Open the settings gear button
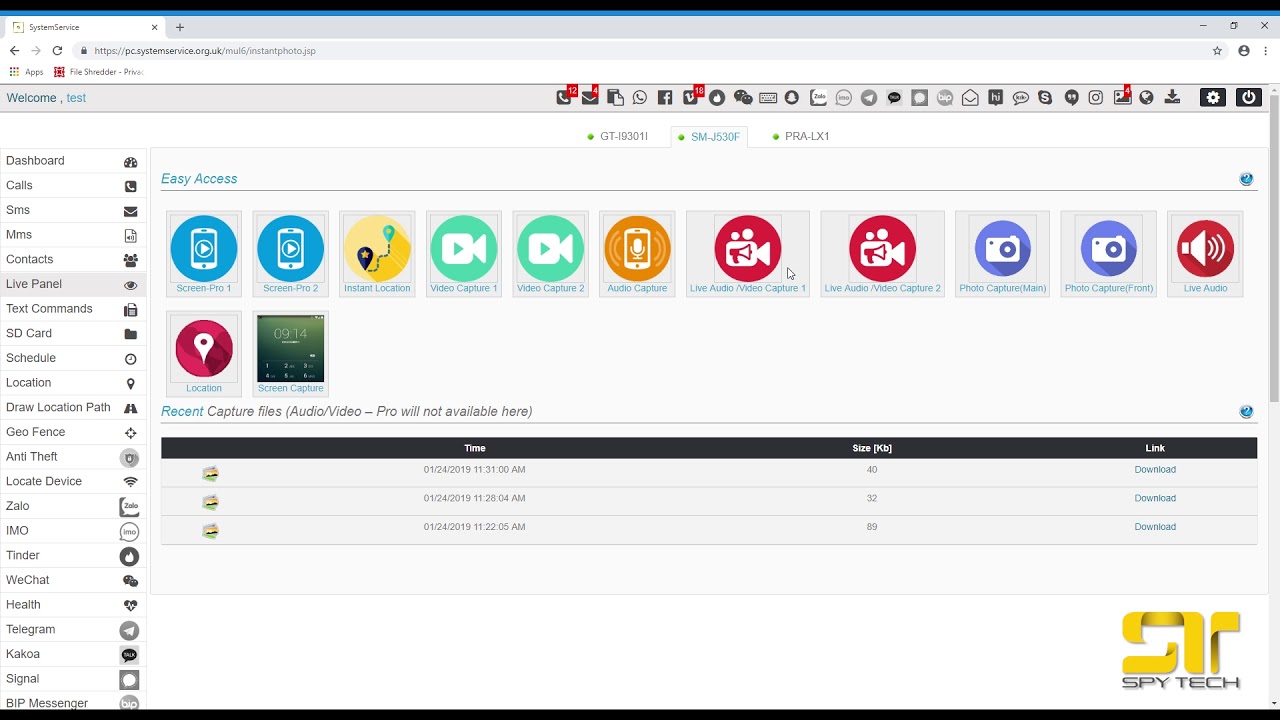This screenshot has width=1280, height=720. click(1213, 97)
